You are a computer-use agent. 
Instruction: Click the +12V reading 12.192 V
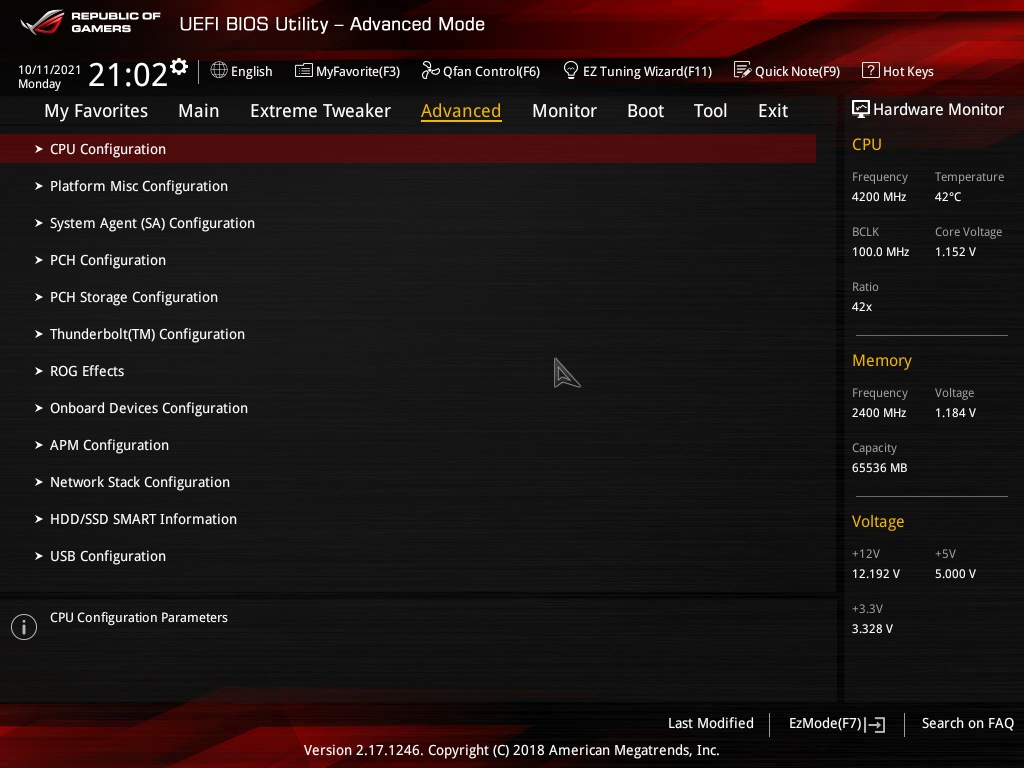tap(876, 574)
